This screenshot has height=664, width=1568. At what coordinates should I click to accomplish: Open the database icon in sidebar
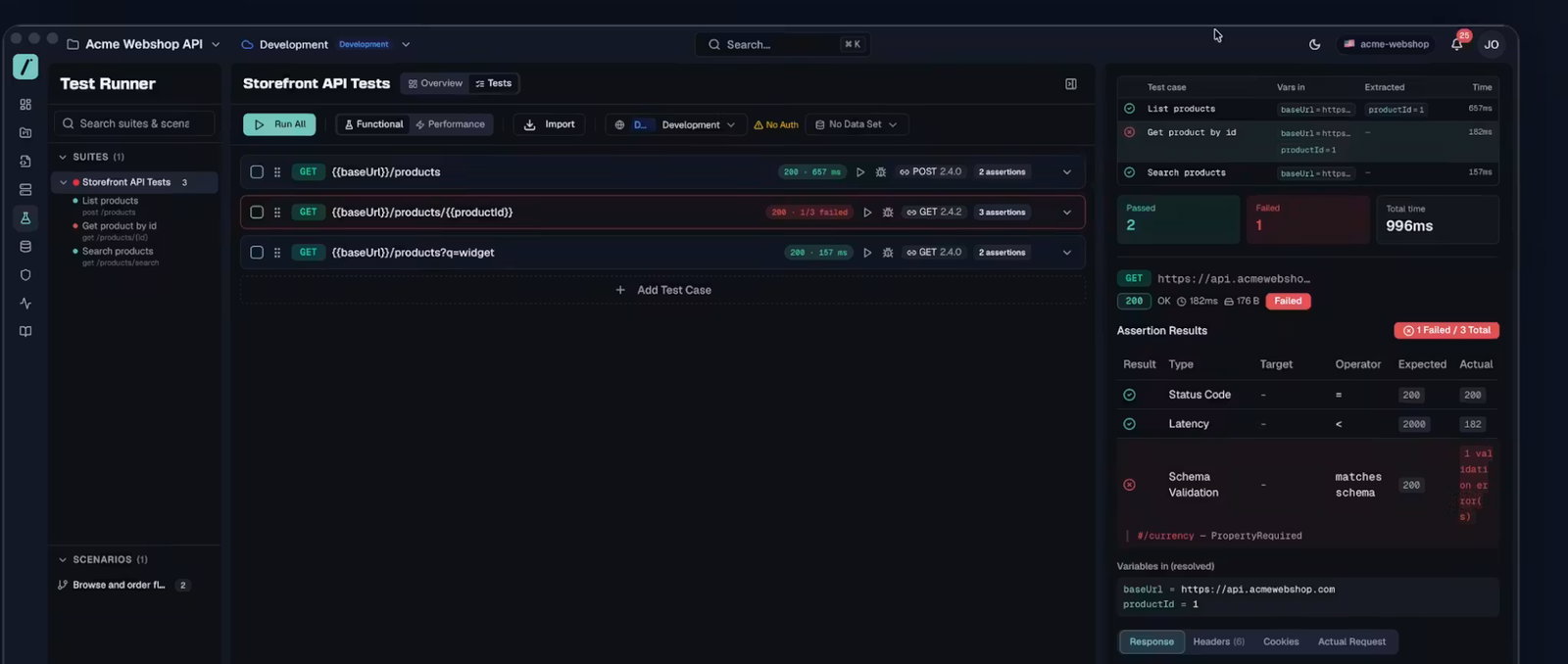point(25,247)
